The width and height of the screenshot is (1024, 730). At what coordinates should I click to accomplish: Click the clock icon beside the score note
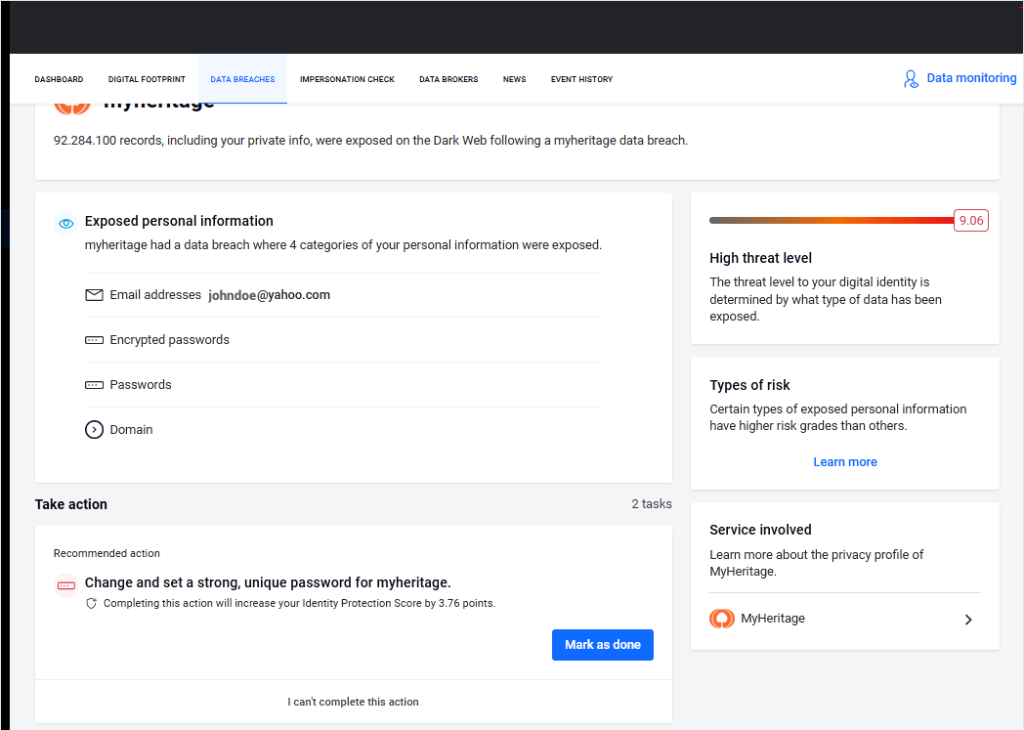[91, 603]
